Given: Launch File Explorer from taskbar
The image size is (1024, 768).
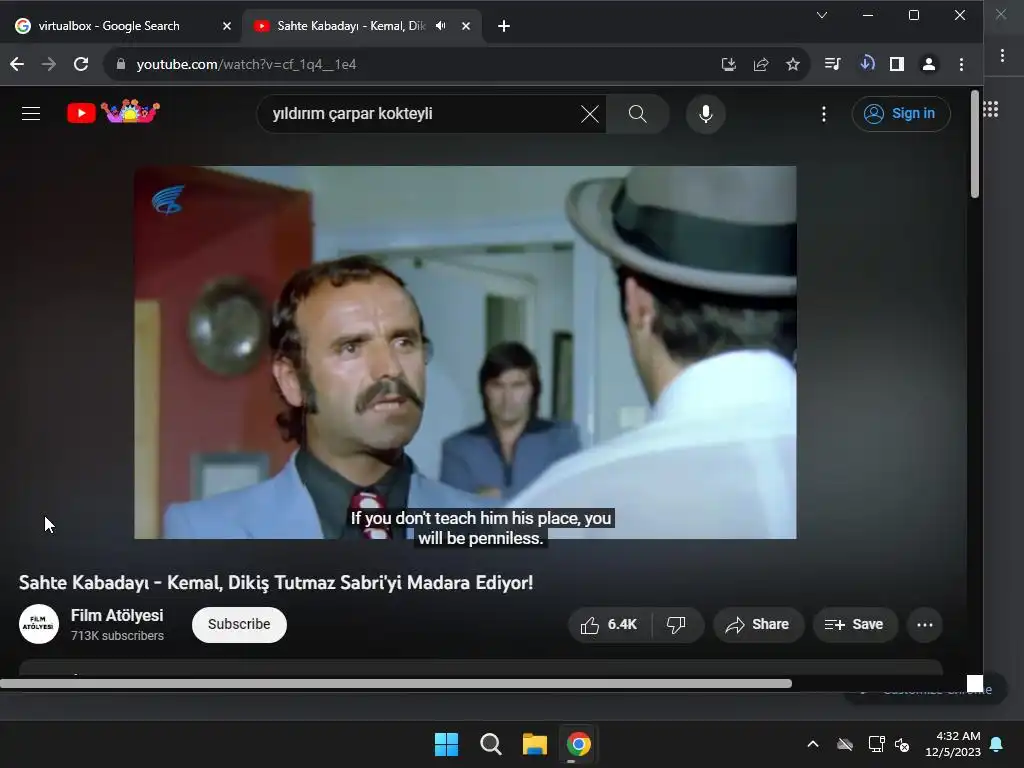Looking at the screenshot, I should tap(534, 744).
